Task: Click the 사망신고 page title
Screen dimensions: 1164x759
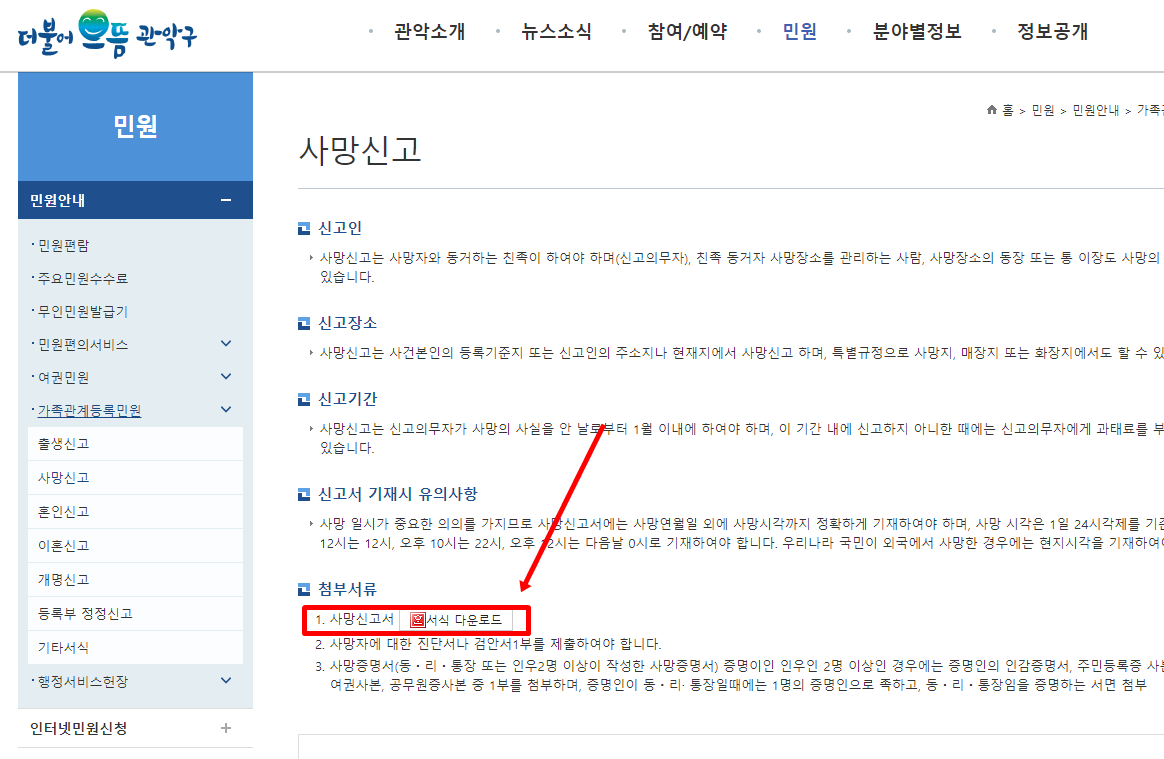Action: 359,149
